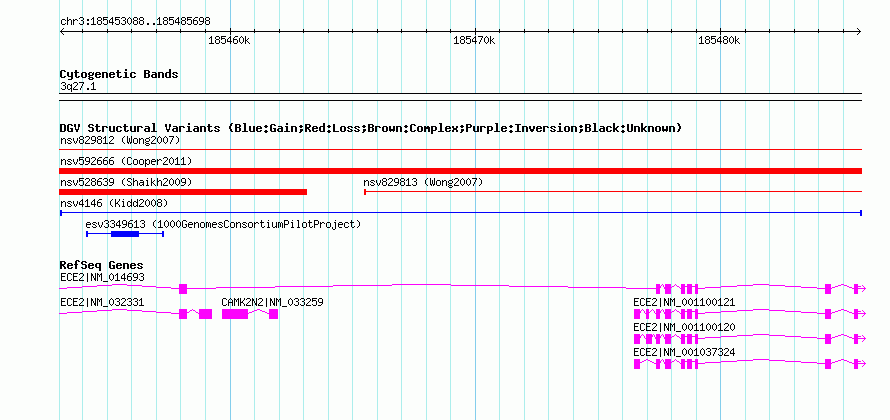Click the 3q27.1 band label

click(x=77, y=86)
